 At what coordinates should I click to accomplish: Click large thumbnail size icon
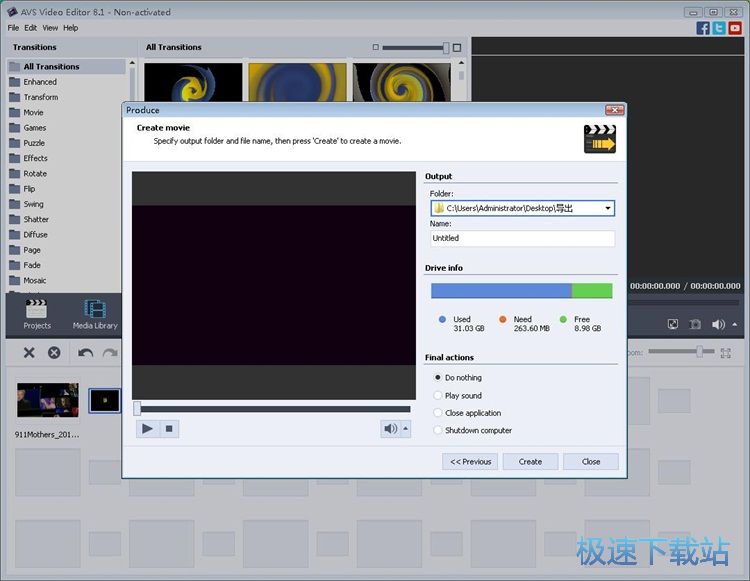[457, 47]
